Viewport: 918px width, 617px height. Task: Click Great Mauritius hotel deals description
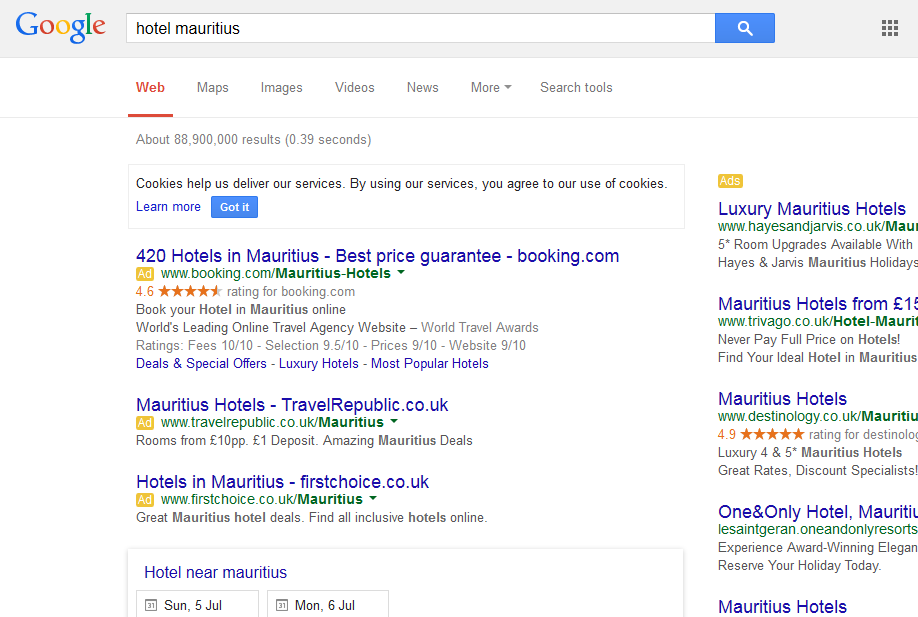point(311,517)
